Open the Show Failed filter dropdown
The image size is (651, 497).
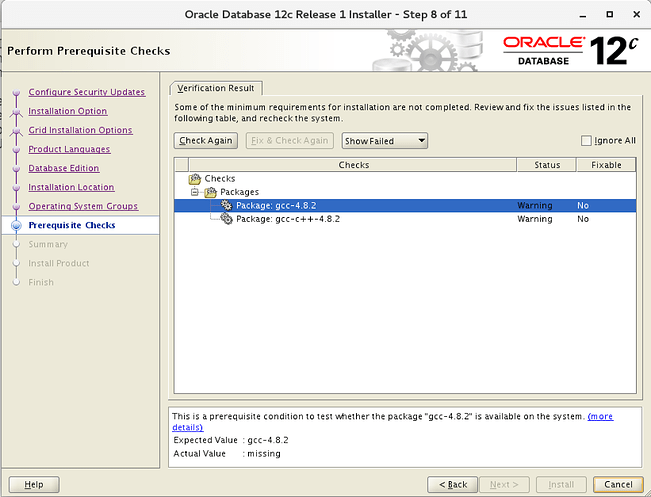[384, 141]
